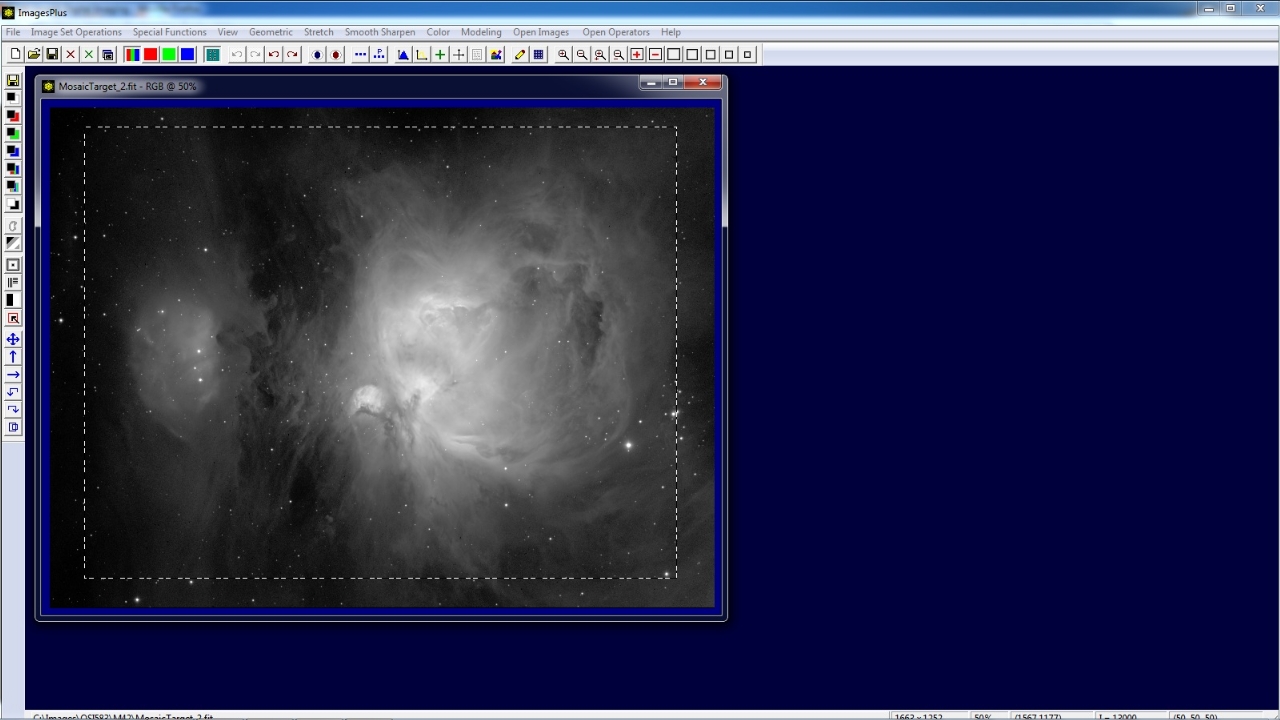Click the gray crosshair toolbar icon
1280x720 pixels.
pyautogui.click(x=458, y=54)
